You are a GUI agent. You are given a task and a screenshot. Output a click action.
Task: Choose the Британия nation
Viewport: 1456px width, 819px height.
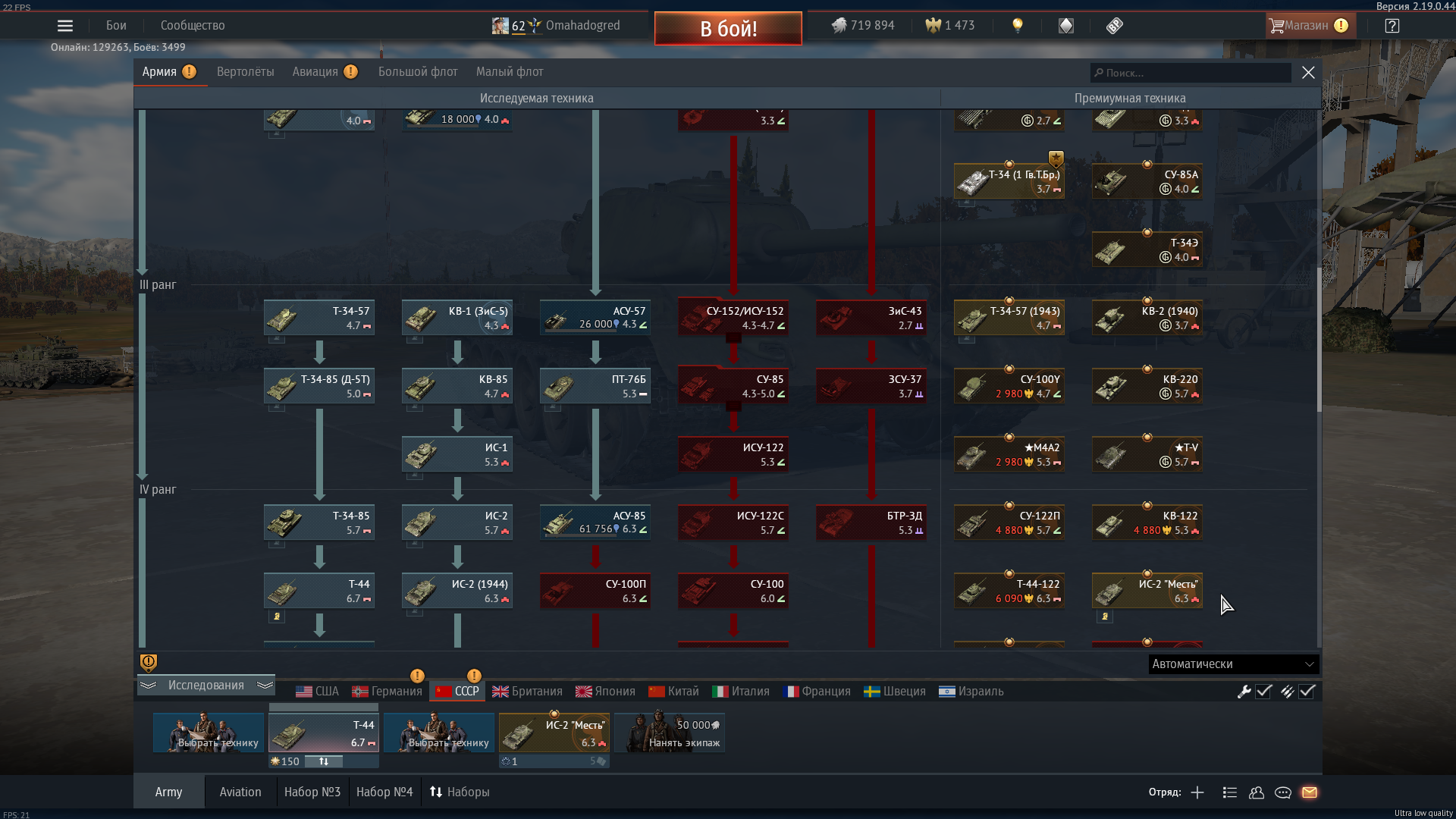pyautogui.click(x=527, y=692)
